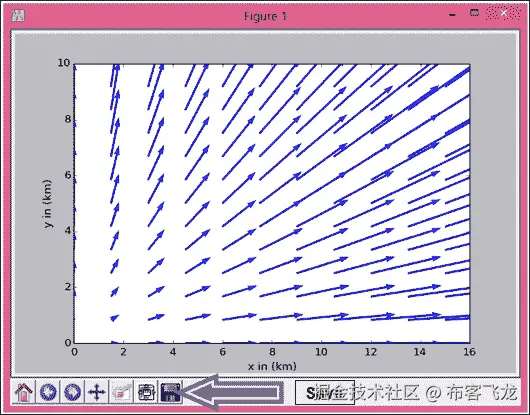Select the Zoom to rectangle tool
Image resolution: width=530 pixels, height=415 pixels.
(x=121, y=392)
